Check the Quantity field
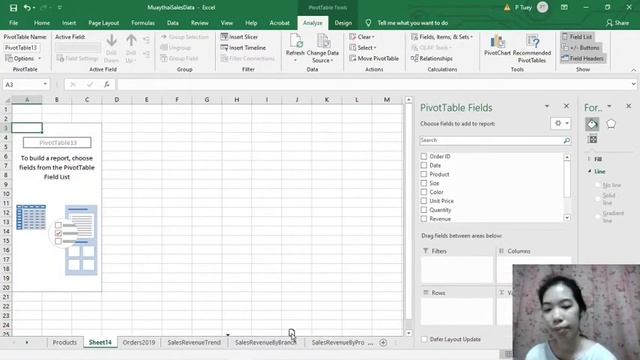Screen dimensions: 640x360 (424, 210)
